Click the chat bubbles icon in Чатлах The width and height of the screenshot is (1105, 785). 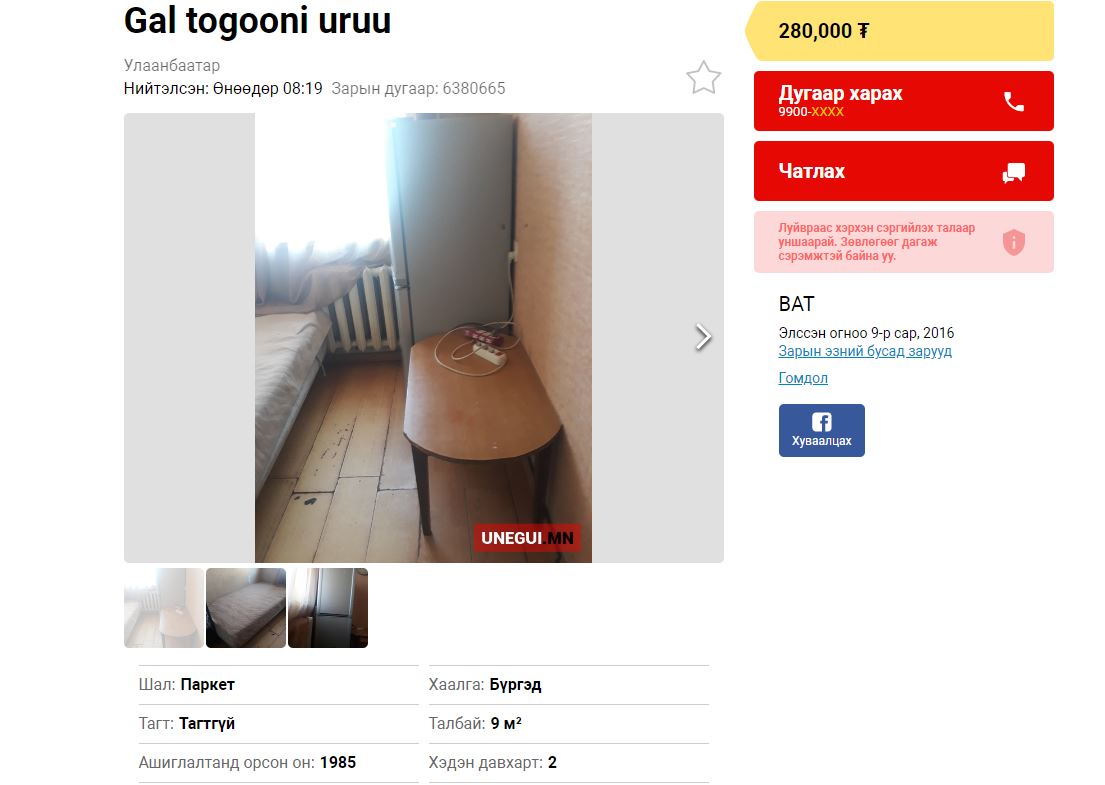pos(1013,172)
